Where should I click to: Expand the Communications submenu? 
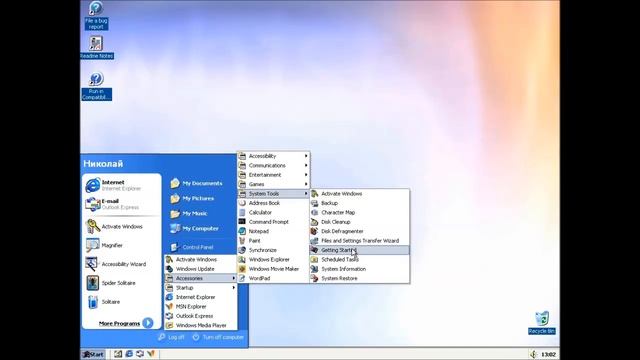click(x=273, y=165)
